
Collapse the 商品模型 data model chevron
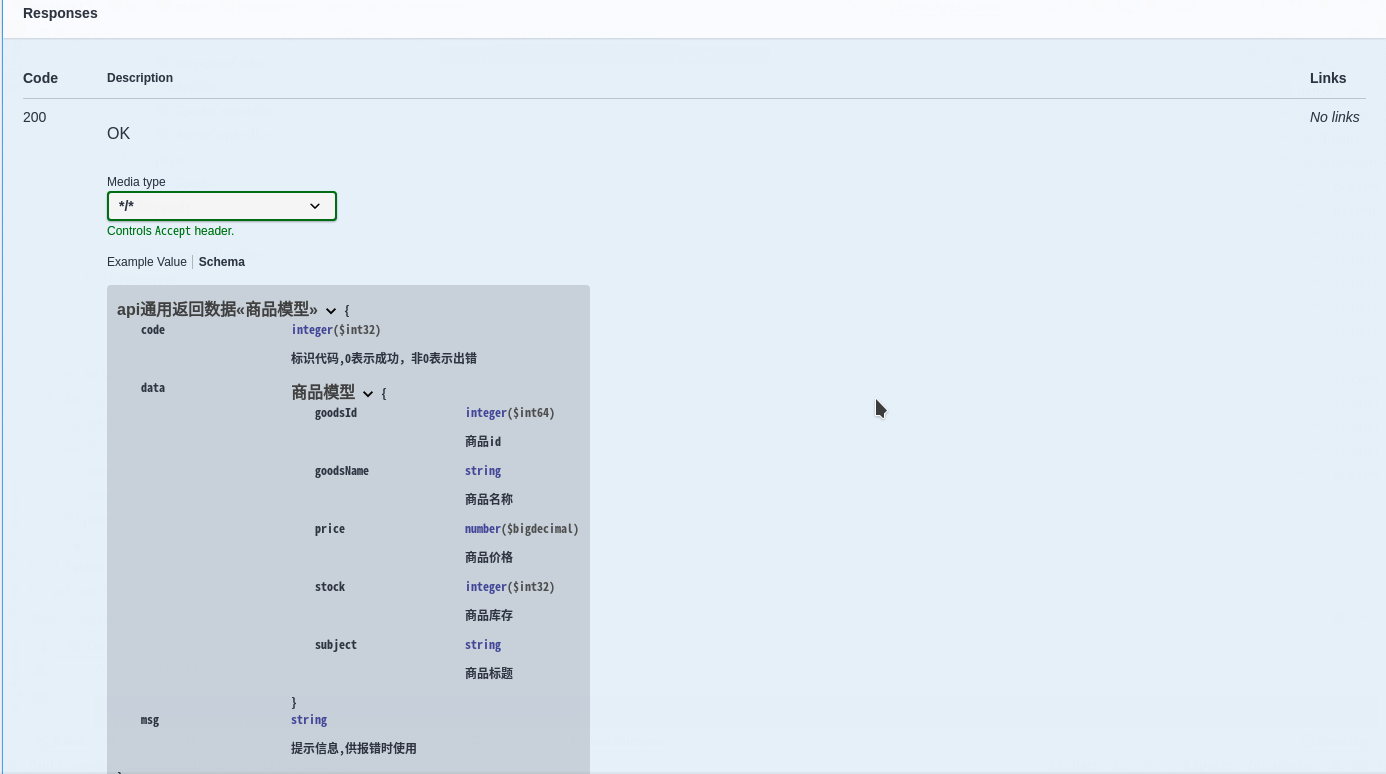click(x=368, y=392)
